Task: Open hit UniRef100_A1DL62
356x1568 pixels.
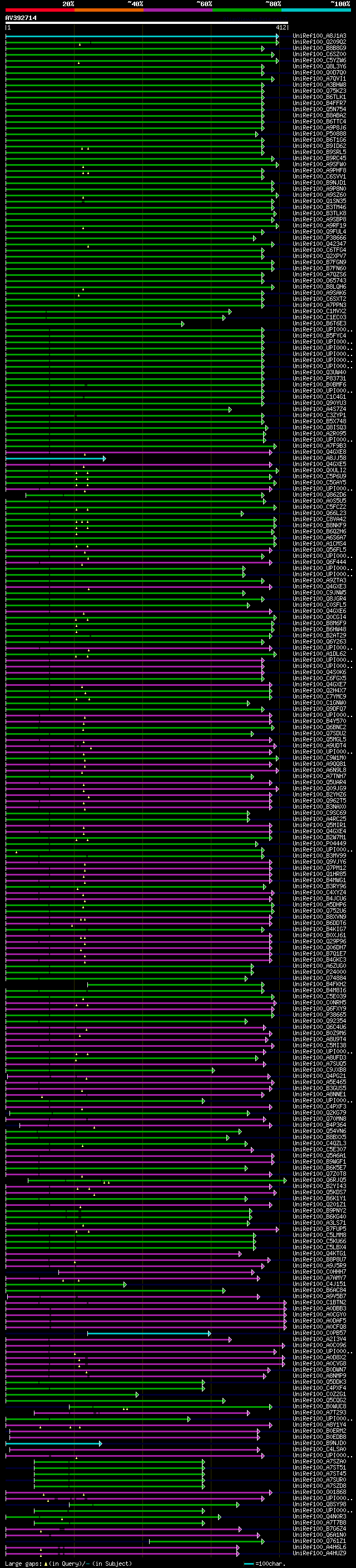Action: coord(319,654)
